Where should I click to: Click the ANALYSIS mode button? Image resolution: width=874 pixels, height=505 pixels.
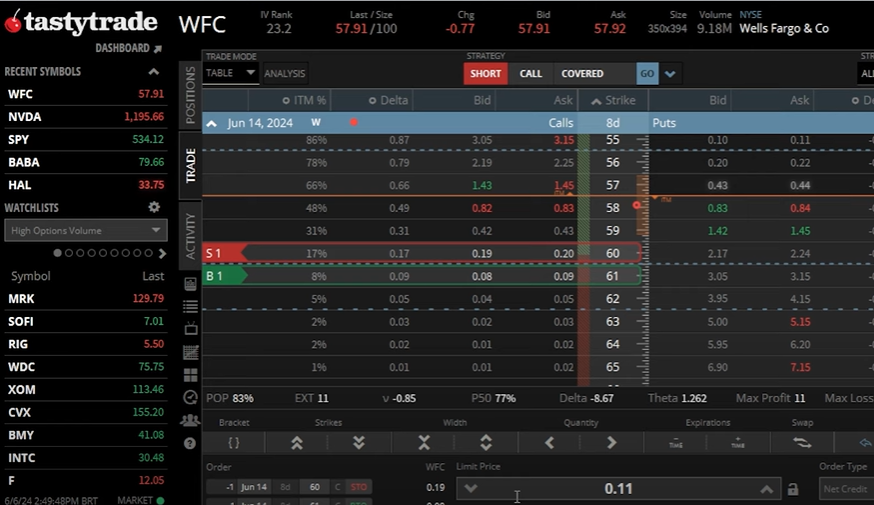[x=285, y=73]
